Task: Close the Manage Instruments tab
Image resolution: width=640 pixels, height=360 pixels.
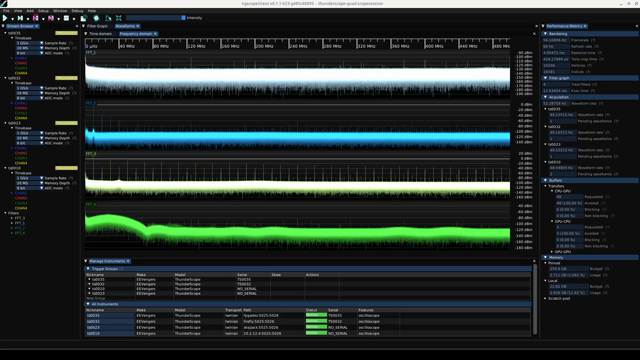Action: (128, 261)
